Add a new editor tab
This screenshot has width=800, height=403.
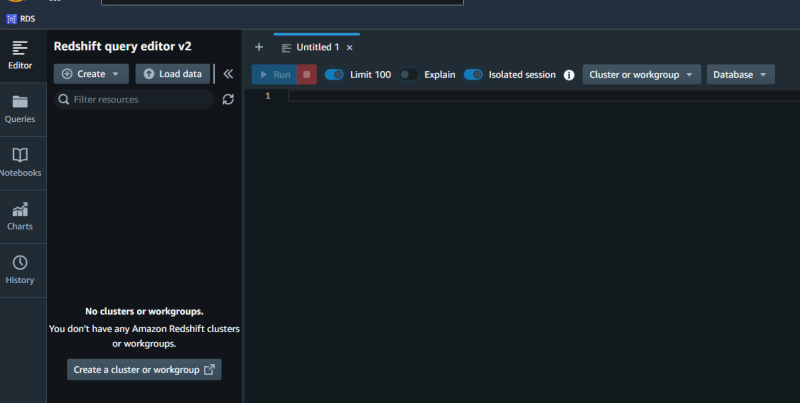tap(259, 47)
